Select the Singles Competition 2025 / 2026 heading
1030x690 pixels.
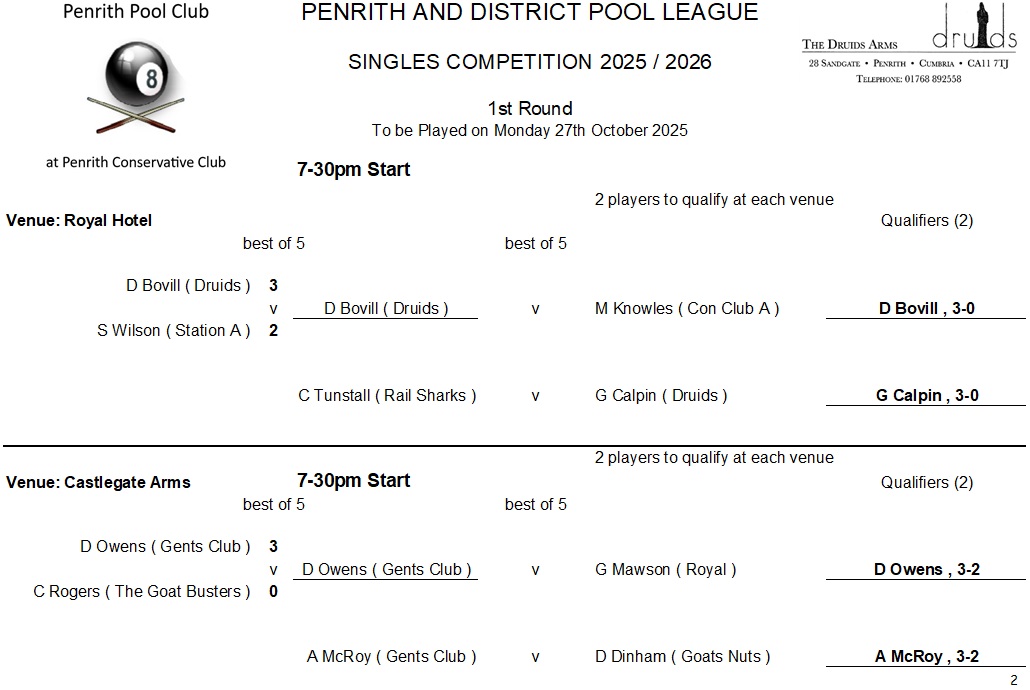pyautogui.click(x=529, y=62)
